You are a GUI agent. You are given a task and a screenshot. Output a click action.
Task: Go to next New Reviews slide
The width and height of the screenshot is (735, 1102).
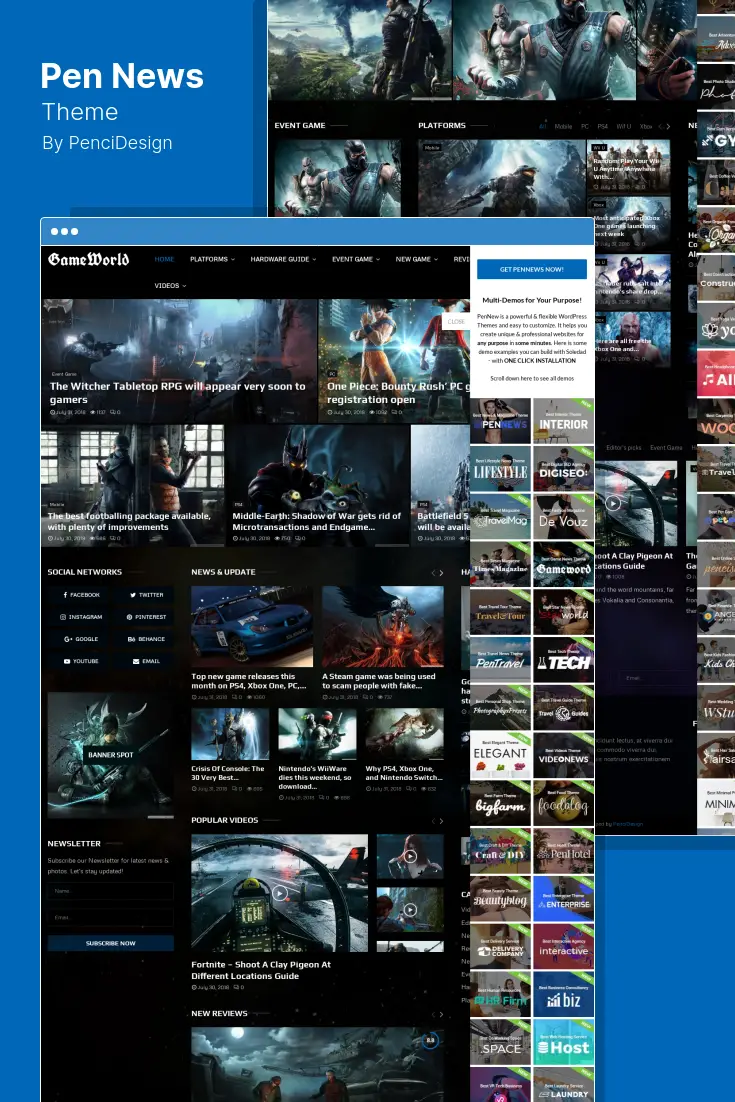pos(441,1014)
